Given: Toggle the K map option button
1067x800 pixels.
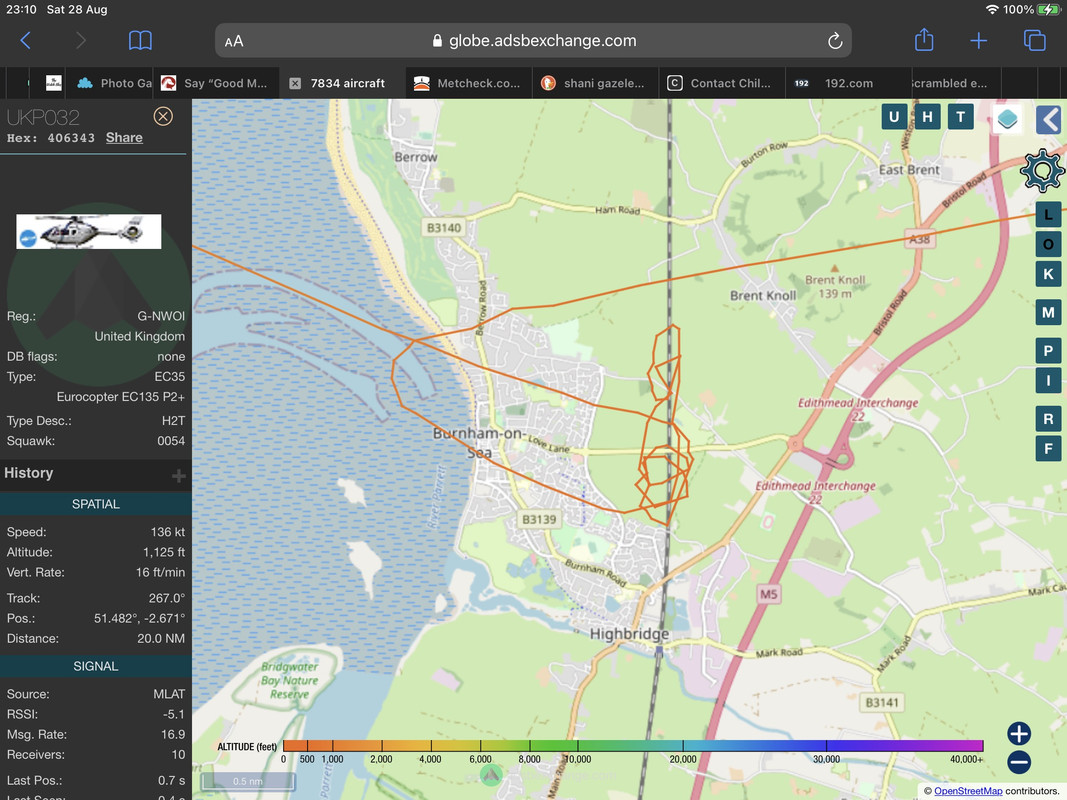Looking at the screenshot, I should [1048, 274].
